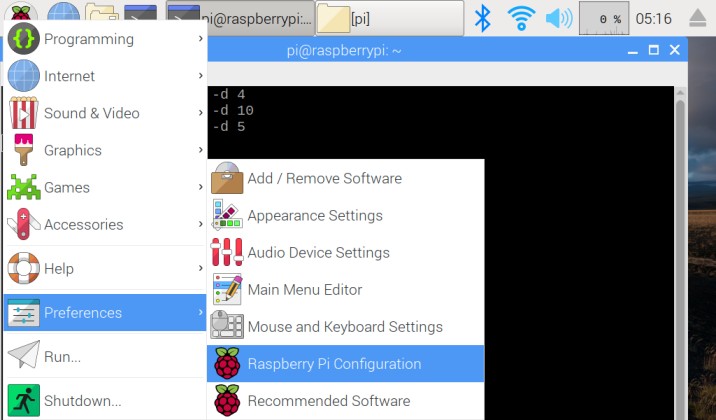Open the Wi-Fi network tray icon
This screenshot has width=716, height=420.
(521, 18)
